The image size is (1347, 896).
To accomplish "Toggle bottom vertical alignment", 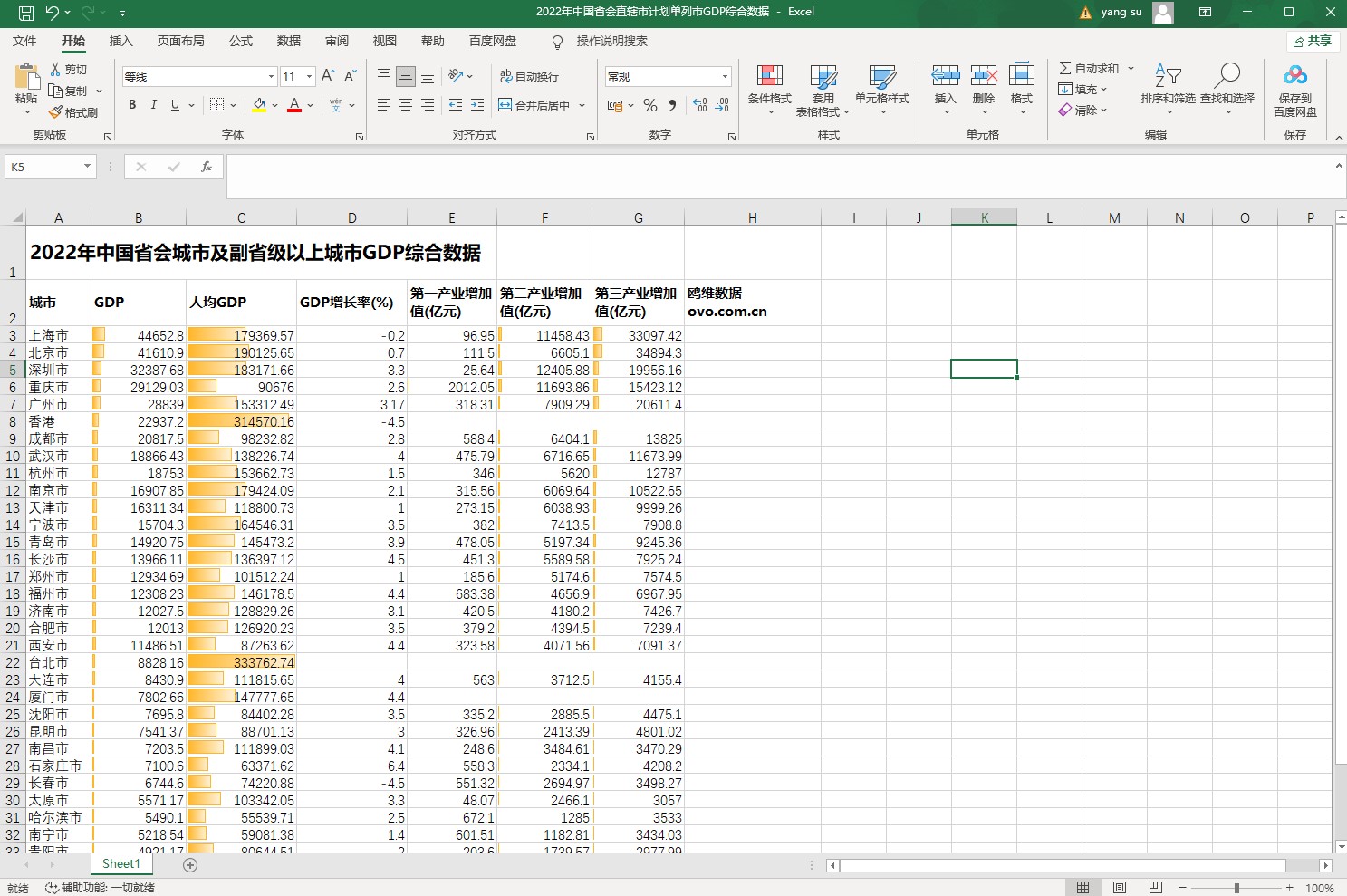I will tap(428, 76).
